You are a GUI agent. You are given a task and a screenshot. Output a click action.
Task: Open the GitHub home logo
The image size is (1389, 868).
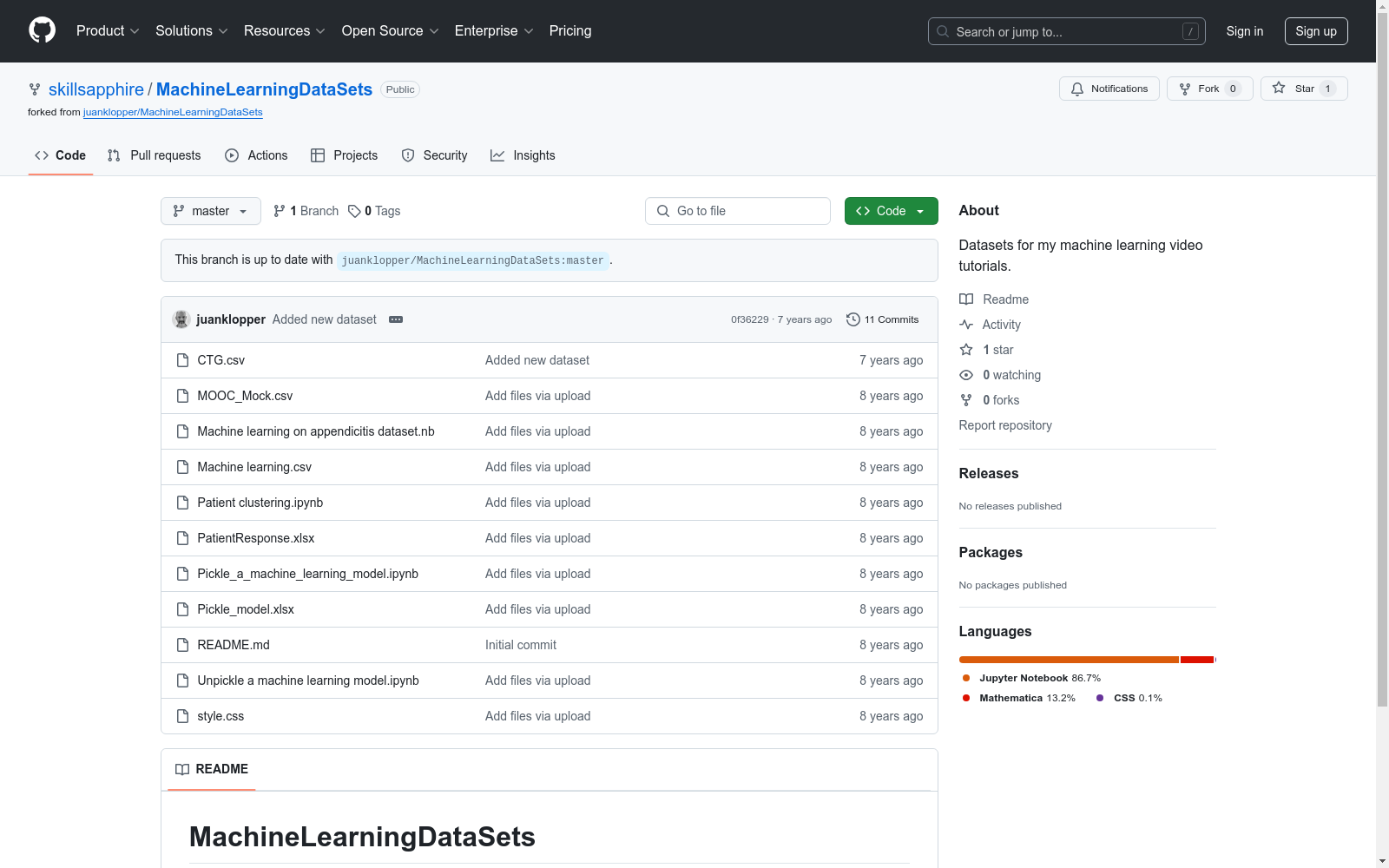tap(42, 30)
